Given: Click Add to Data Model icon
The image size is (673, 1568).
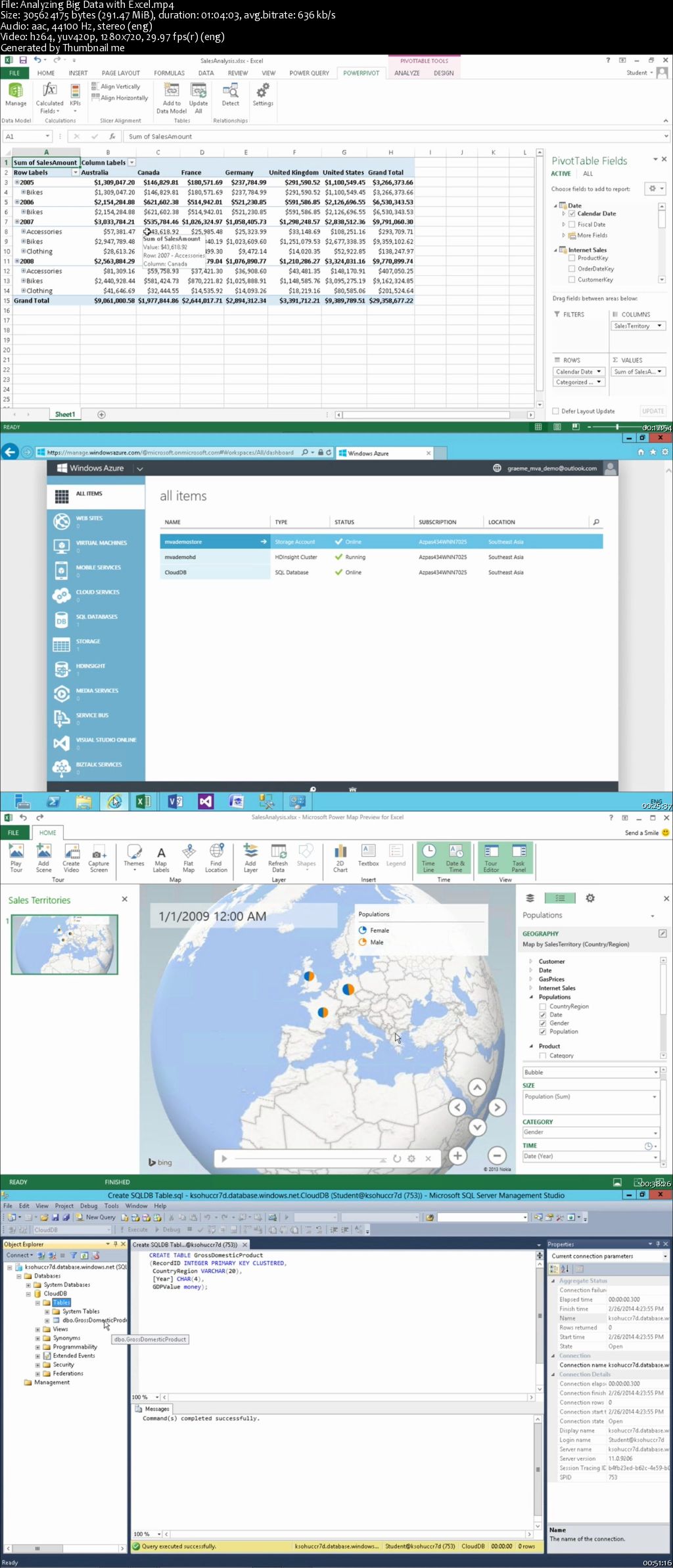Looking at the screenshot, I should (x=172, y=98).
